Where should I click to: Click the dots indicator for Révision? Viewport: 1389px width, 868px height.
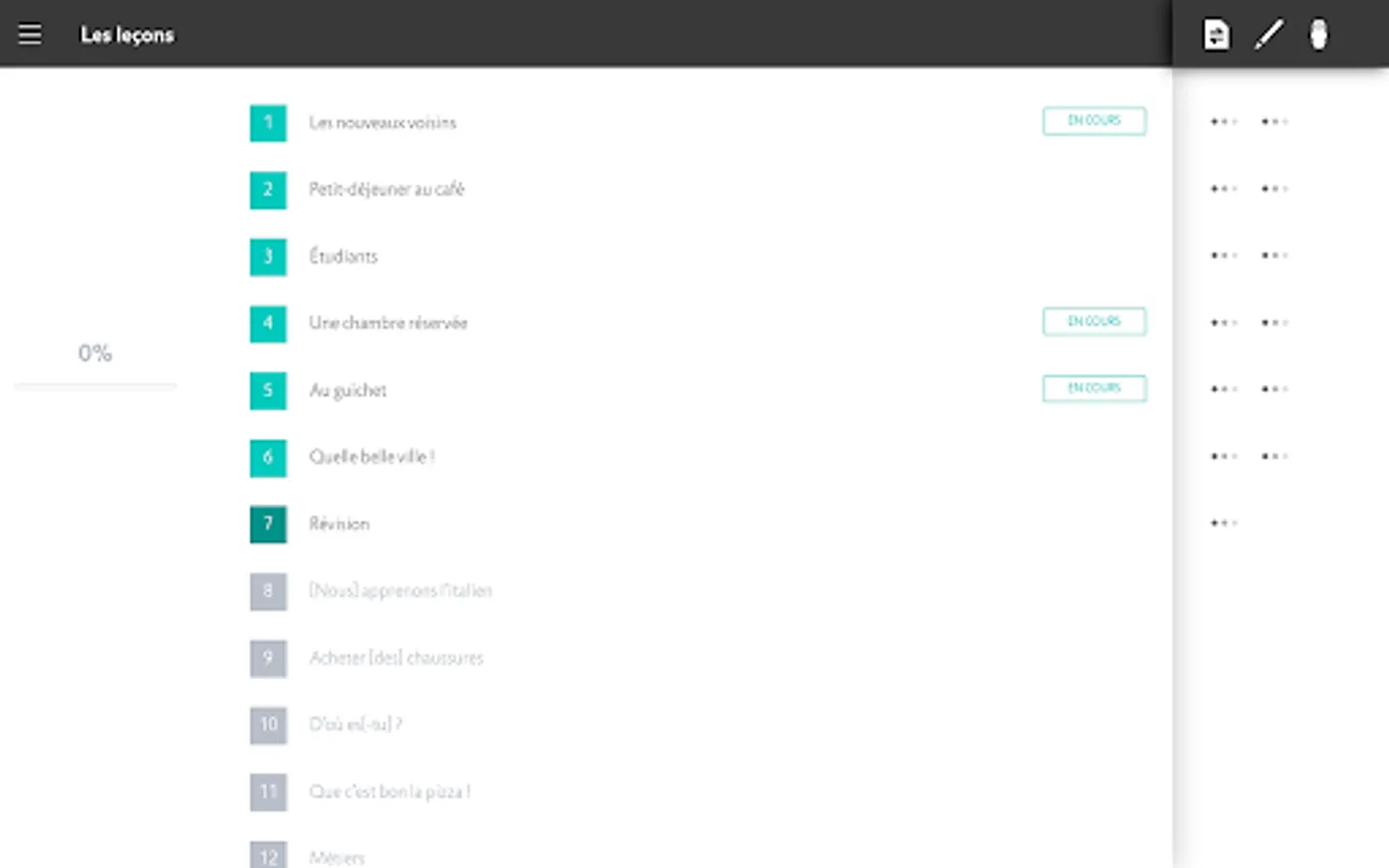pos(1223,523)
